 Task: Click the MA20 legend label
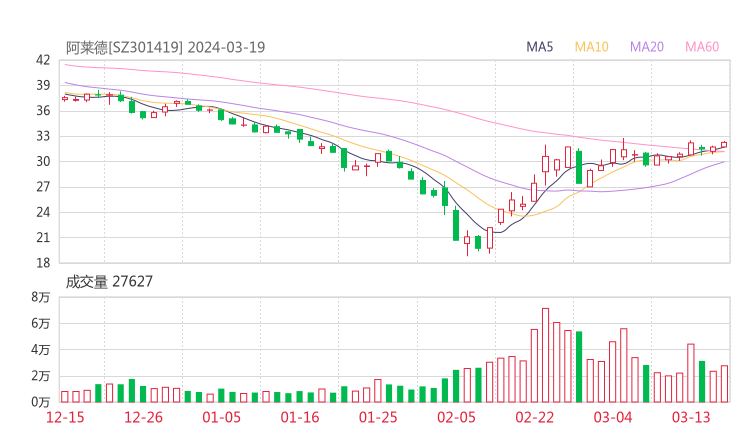[x=647, y=47]
